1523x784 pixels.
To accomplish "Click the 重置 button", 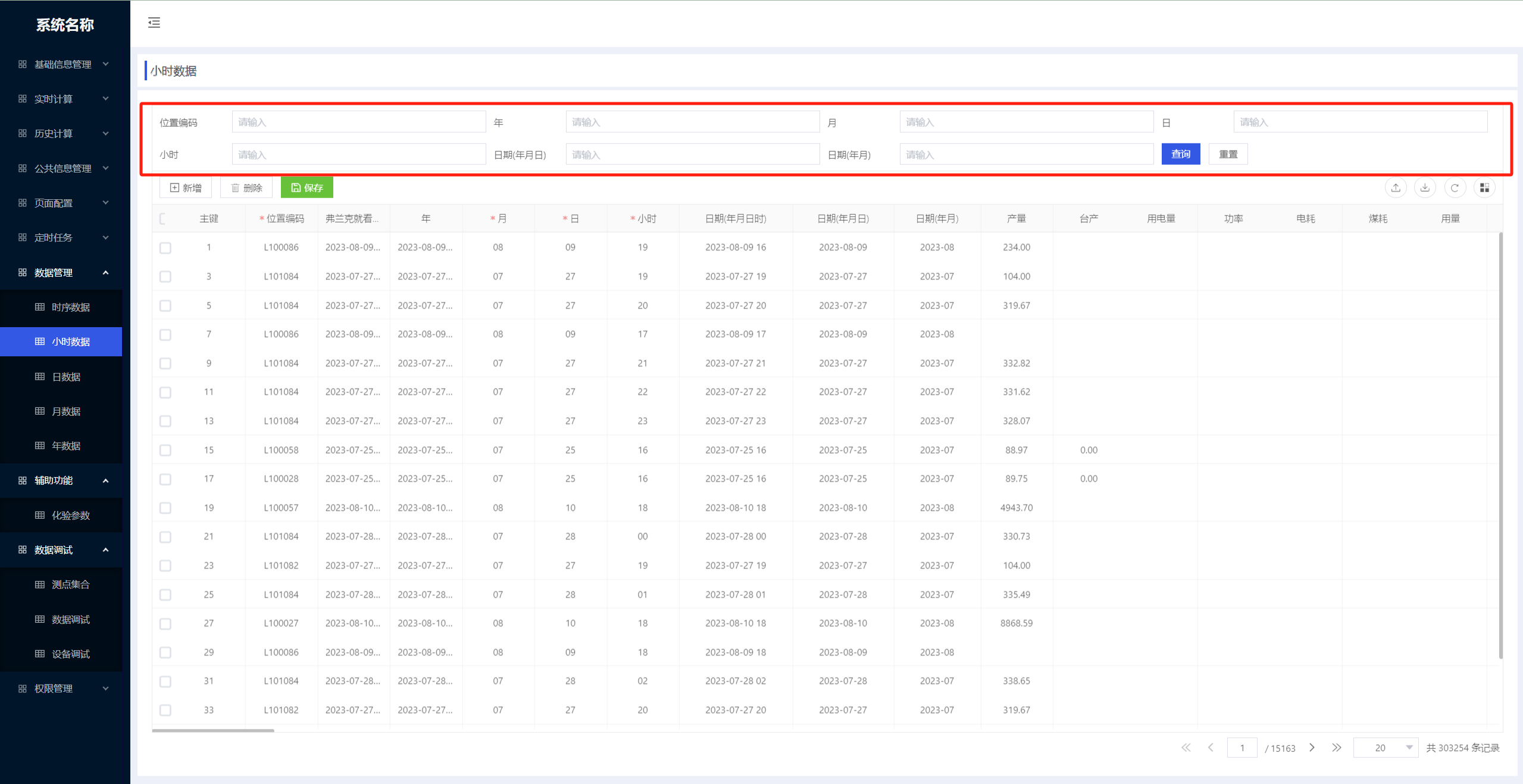I will coord(1228,154).
